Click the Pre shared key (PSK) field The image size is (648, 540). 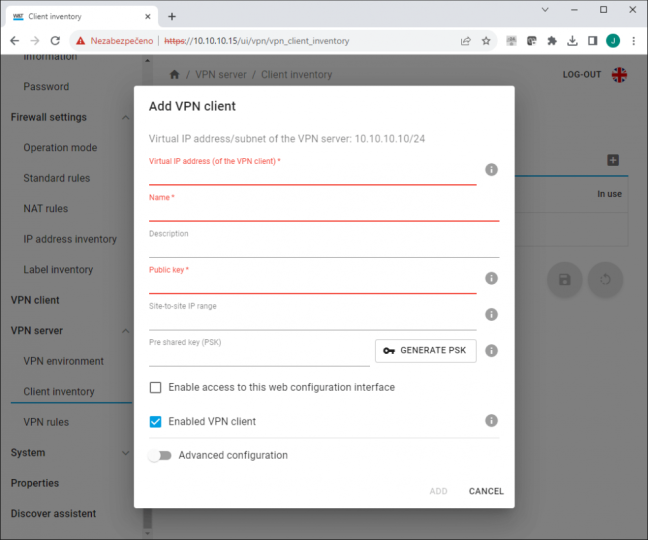pos(259,358)
